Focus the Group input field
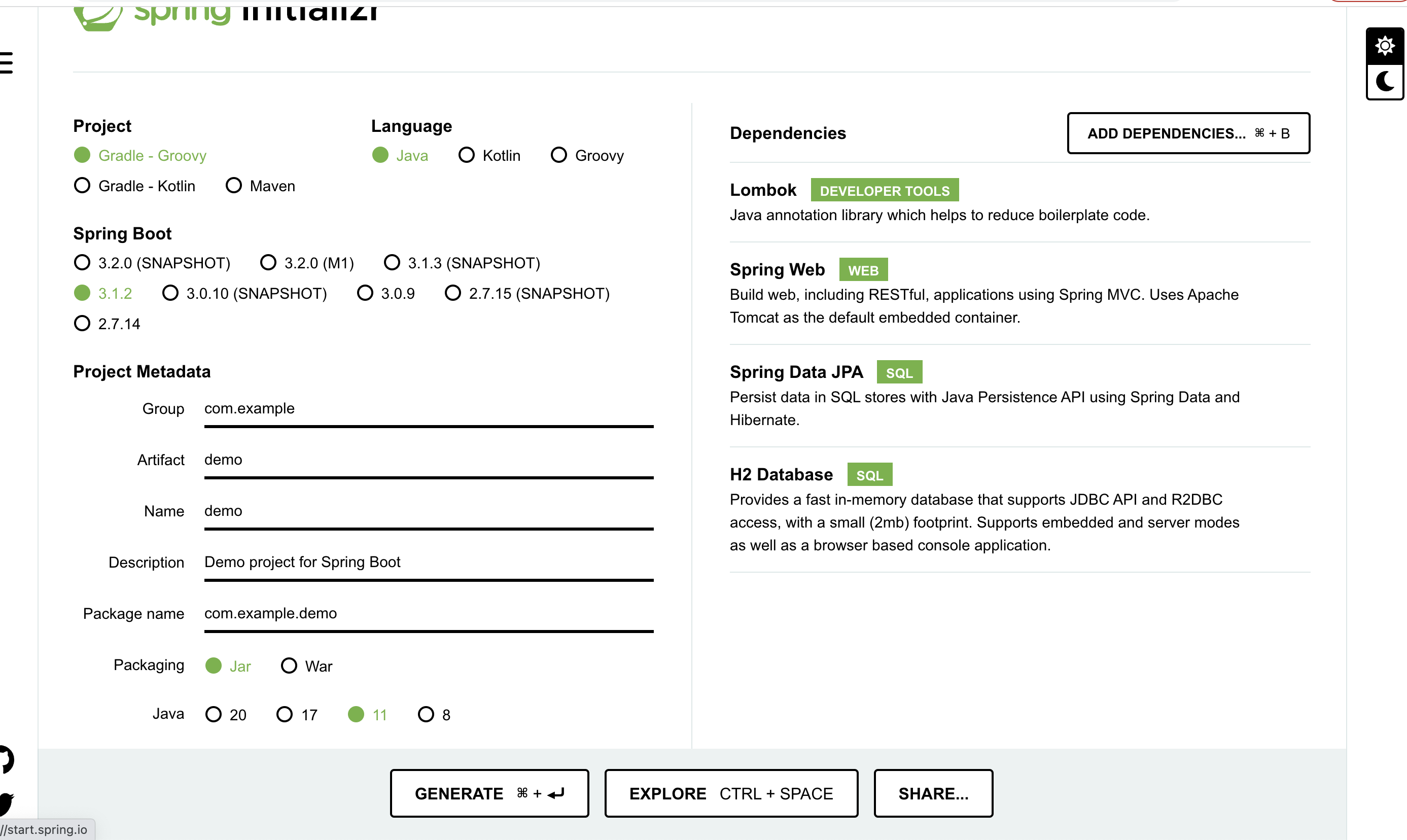Screen dimensions: 1407x840 429,409
